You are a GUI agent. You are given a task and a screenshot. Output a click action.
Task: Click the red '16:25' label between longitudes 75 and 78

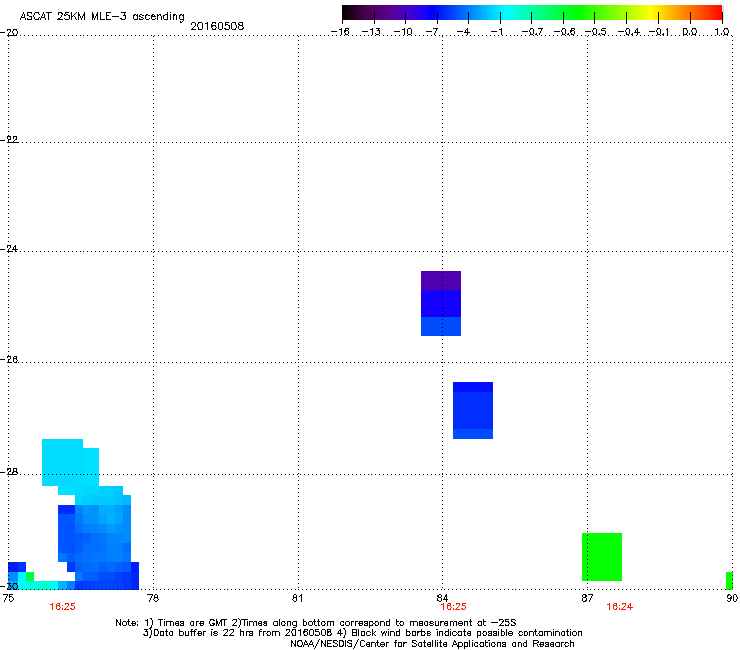coord(62,607)
